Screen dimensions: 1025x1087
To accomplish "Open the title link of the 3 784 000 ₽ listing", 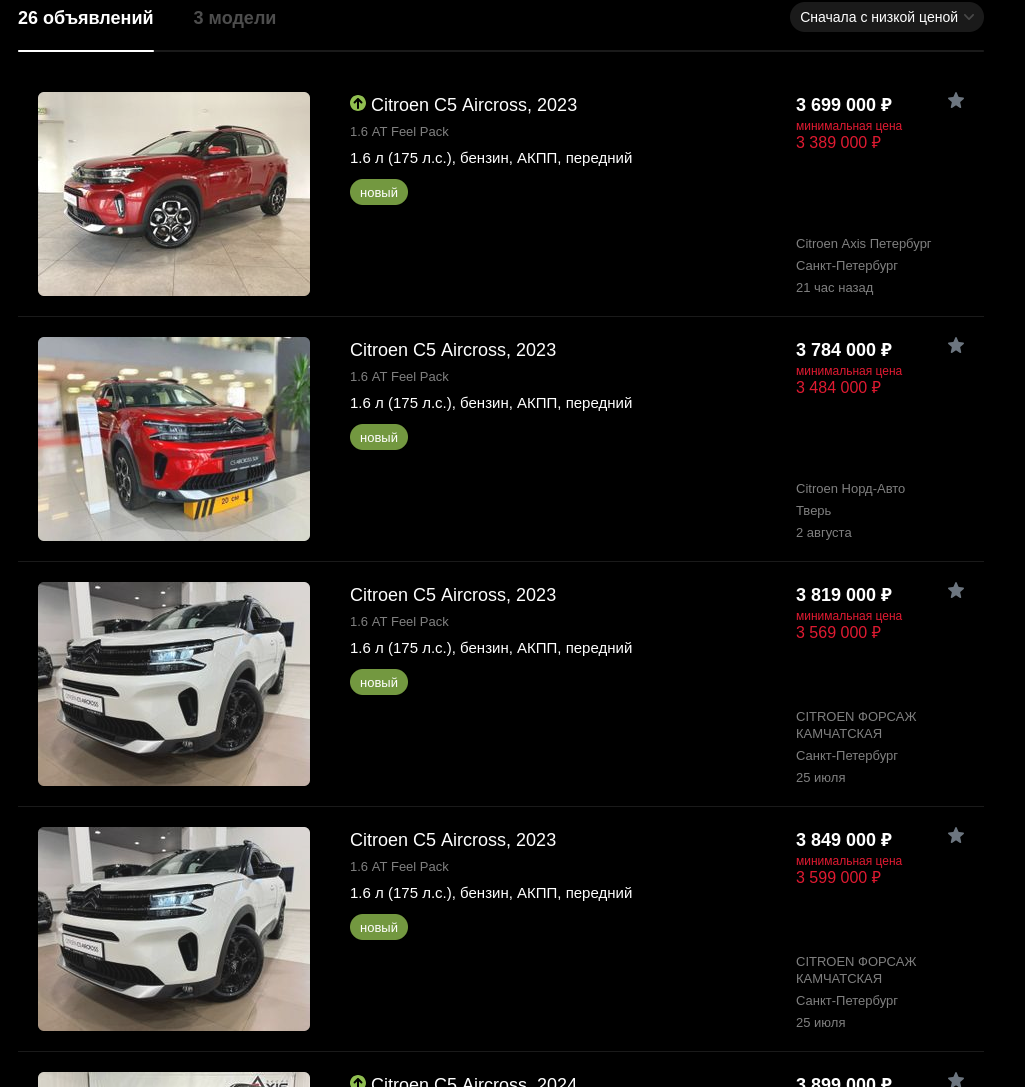I will (453, 350).
